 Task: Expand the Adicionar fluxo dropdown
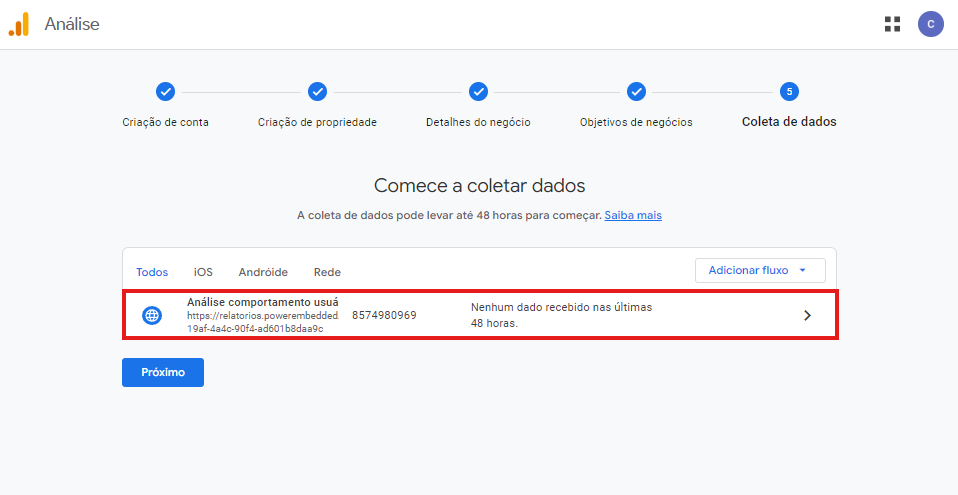tap(759, 271)
